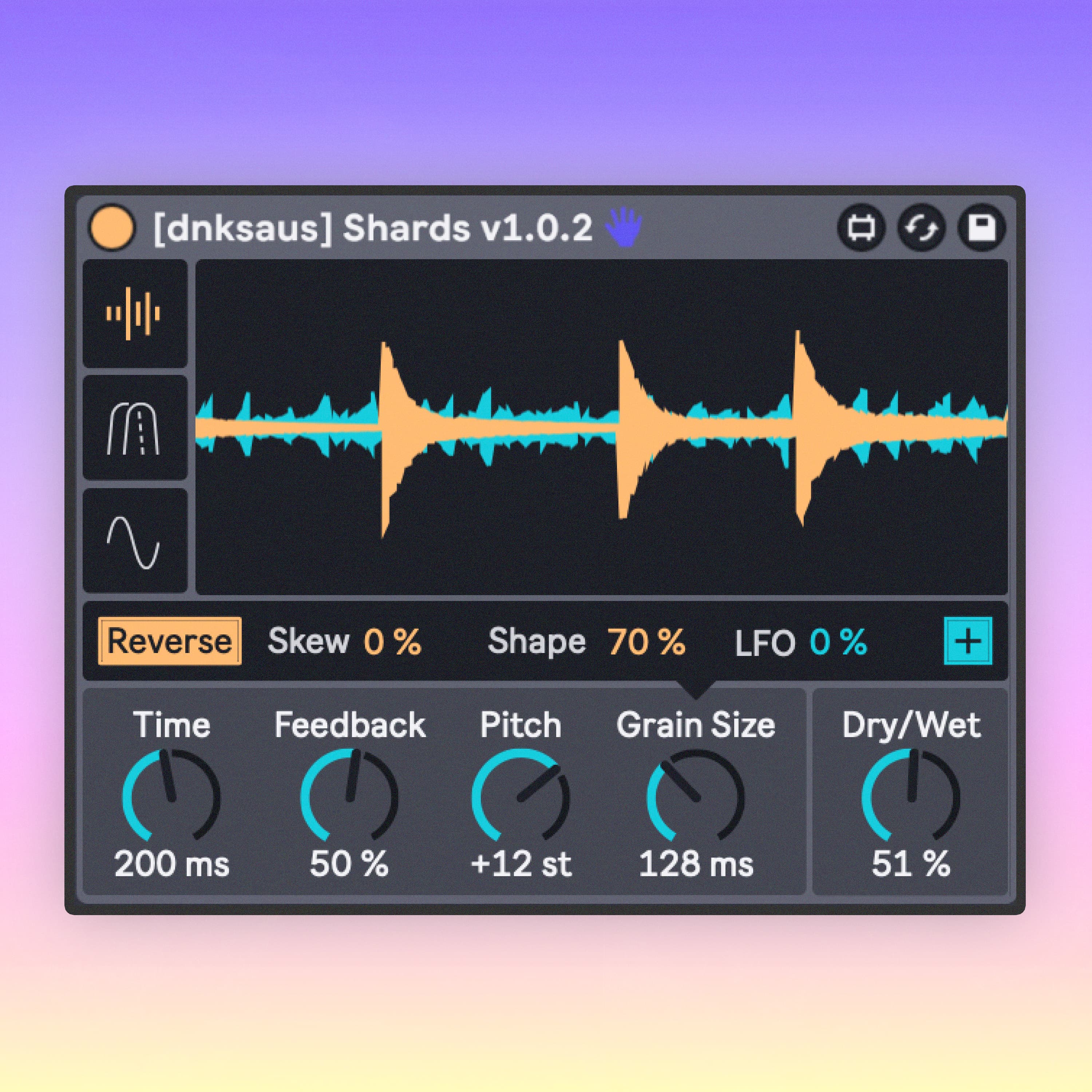The image size is (1092, 1092).
Task: Click the LFO 0 % value field
Action: [x=838, y=641]
